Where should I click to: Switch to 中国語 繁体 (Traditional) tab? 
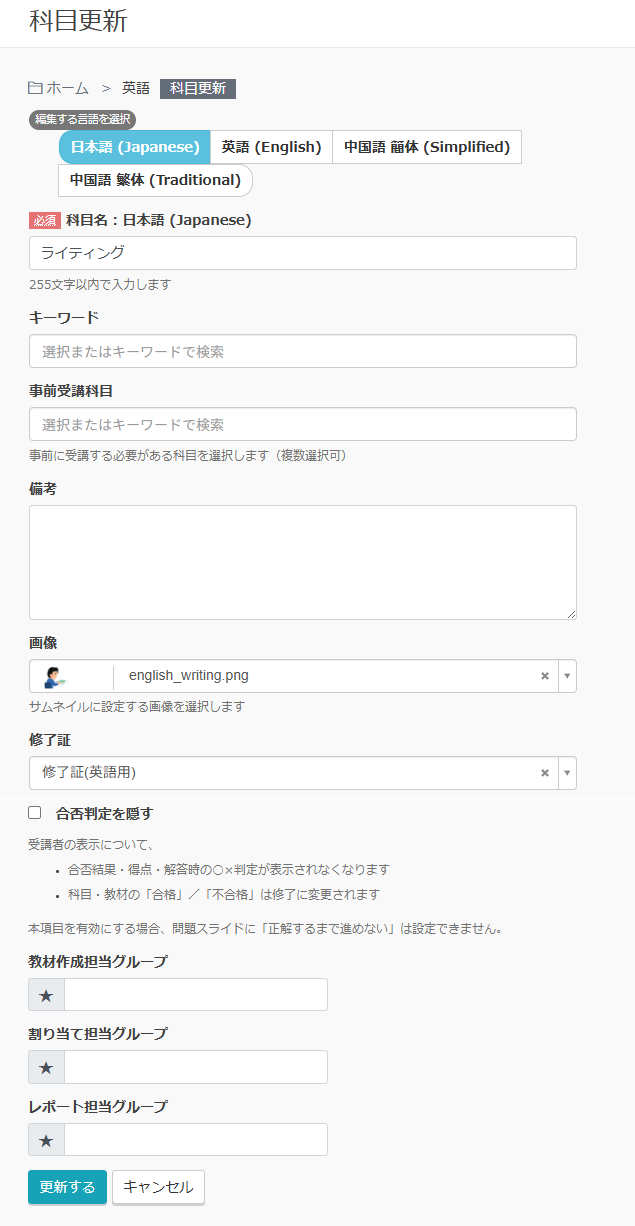[x=155, y=180]
